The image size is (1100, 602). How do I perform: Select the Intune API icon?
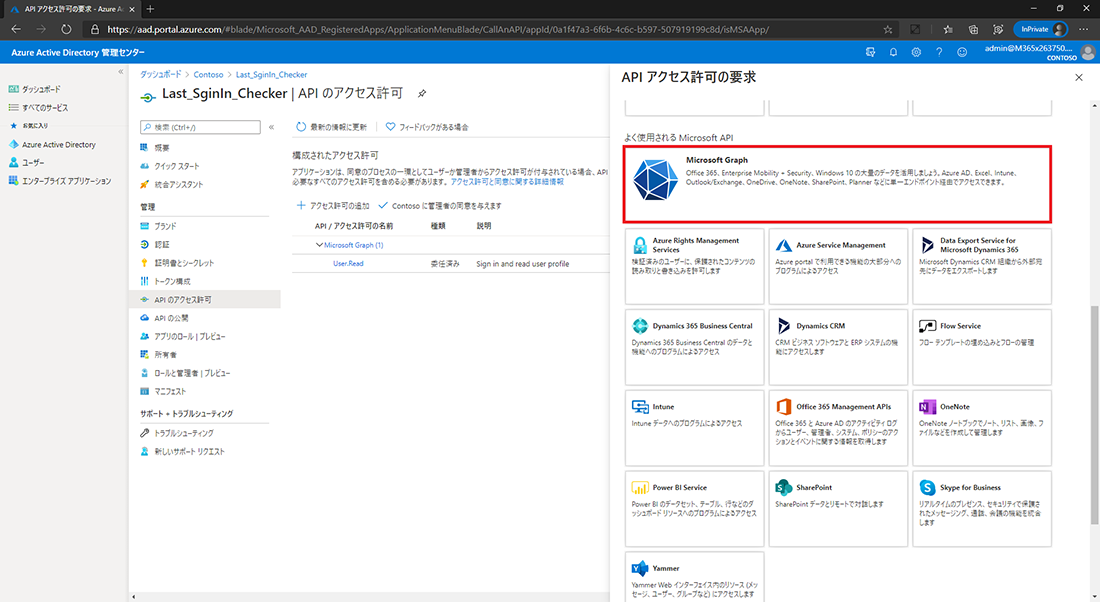click(x=640, y=406)
